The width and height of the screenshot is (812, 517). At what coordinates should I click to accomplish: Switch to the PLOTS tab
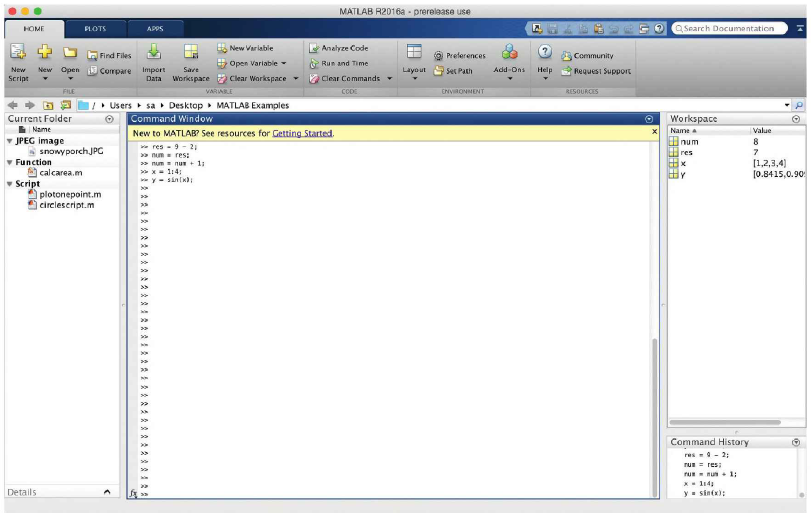click(x=95, y=29)
